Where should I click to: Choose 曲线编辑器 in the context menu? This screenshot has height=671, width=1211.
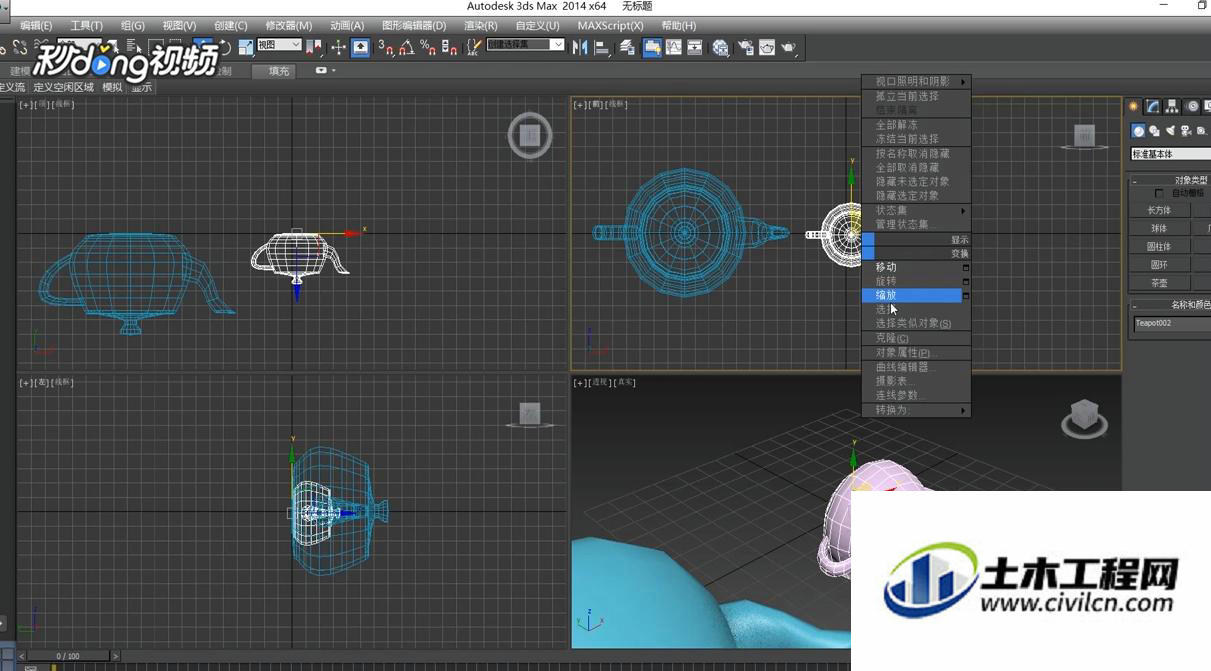(916, 367)
